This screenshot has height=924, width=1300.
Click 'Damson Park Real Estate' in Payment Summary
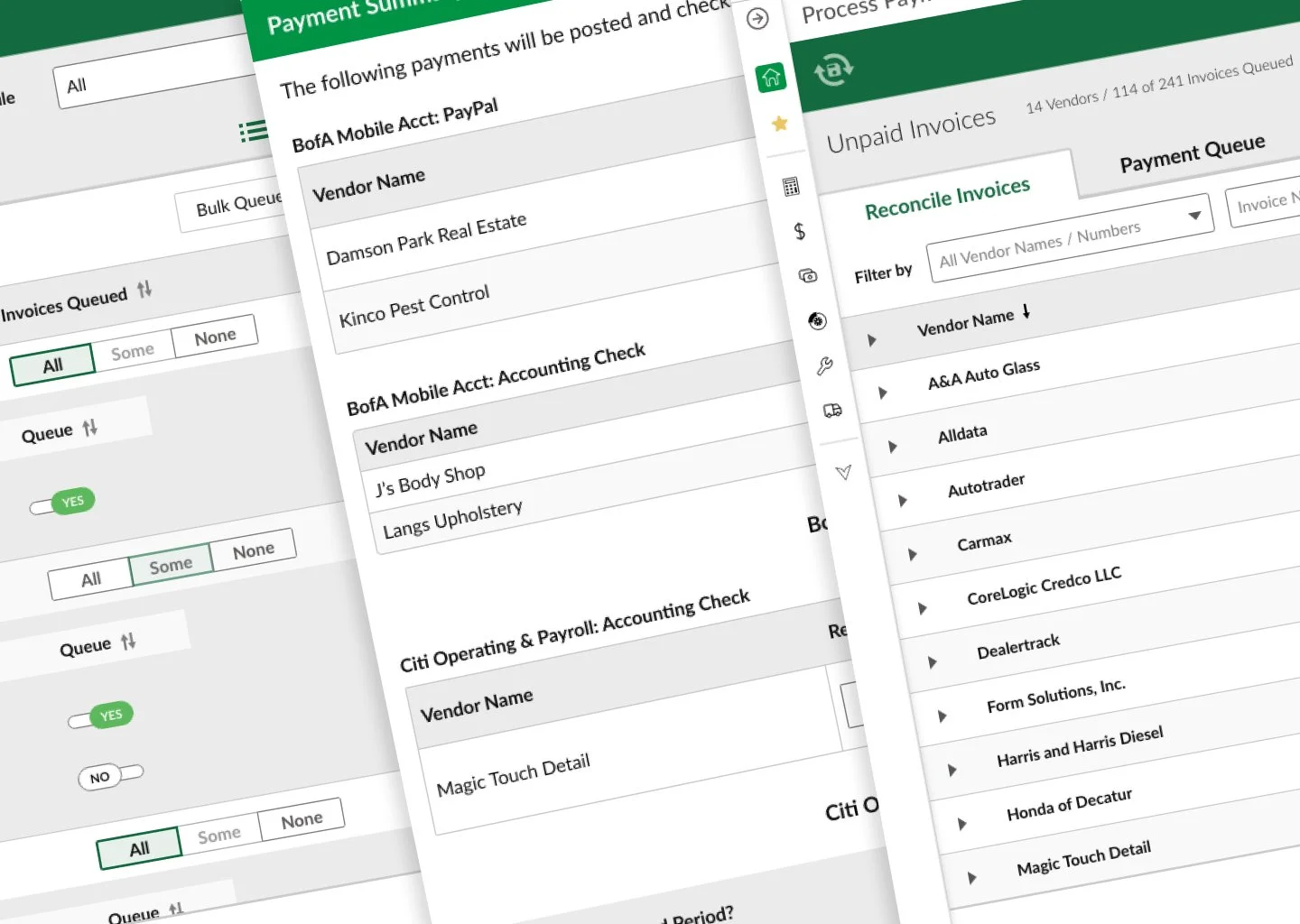pyautogui.click(x=426, y=239)
